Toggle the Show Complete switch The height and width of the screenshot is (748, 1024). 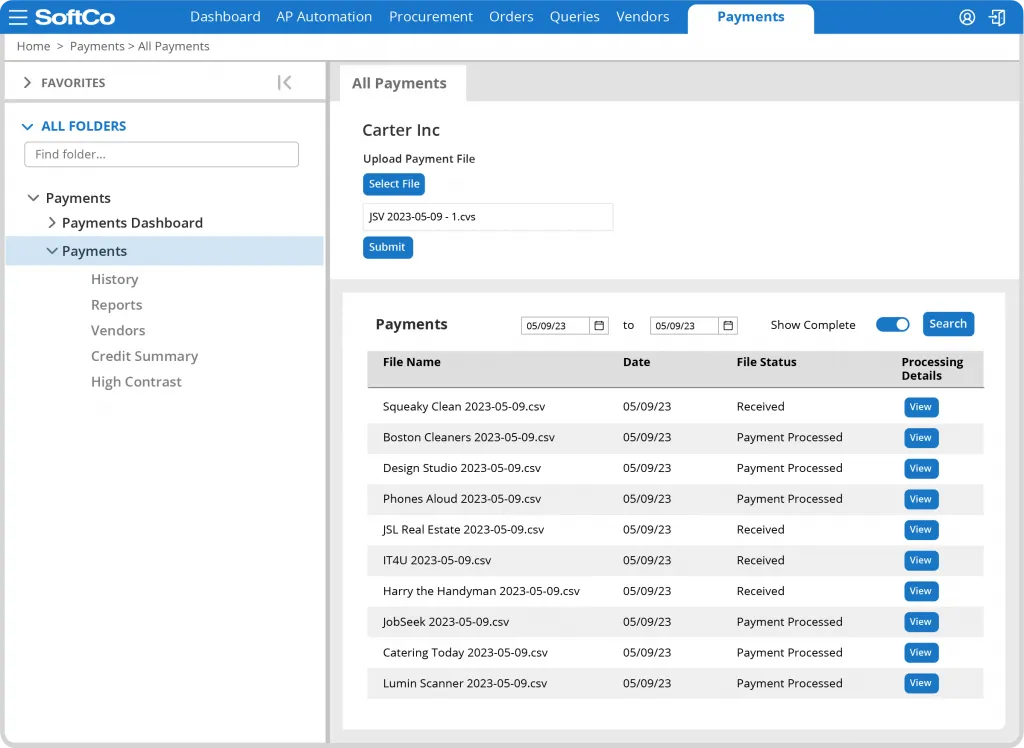pos(892,325)
